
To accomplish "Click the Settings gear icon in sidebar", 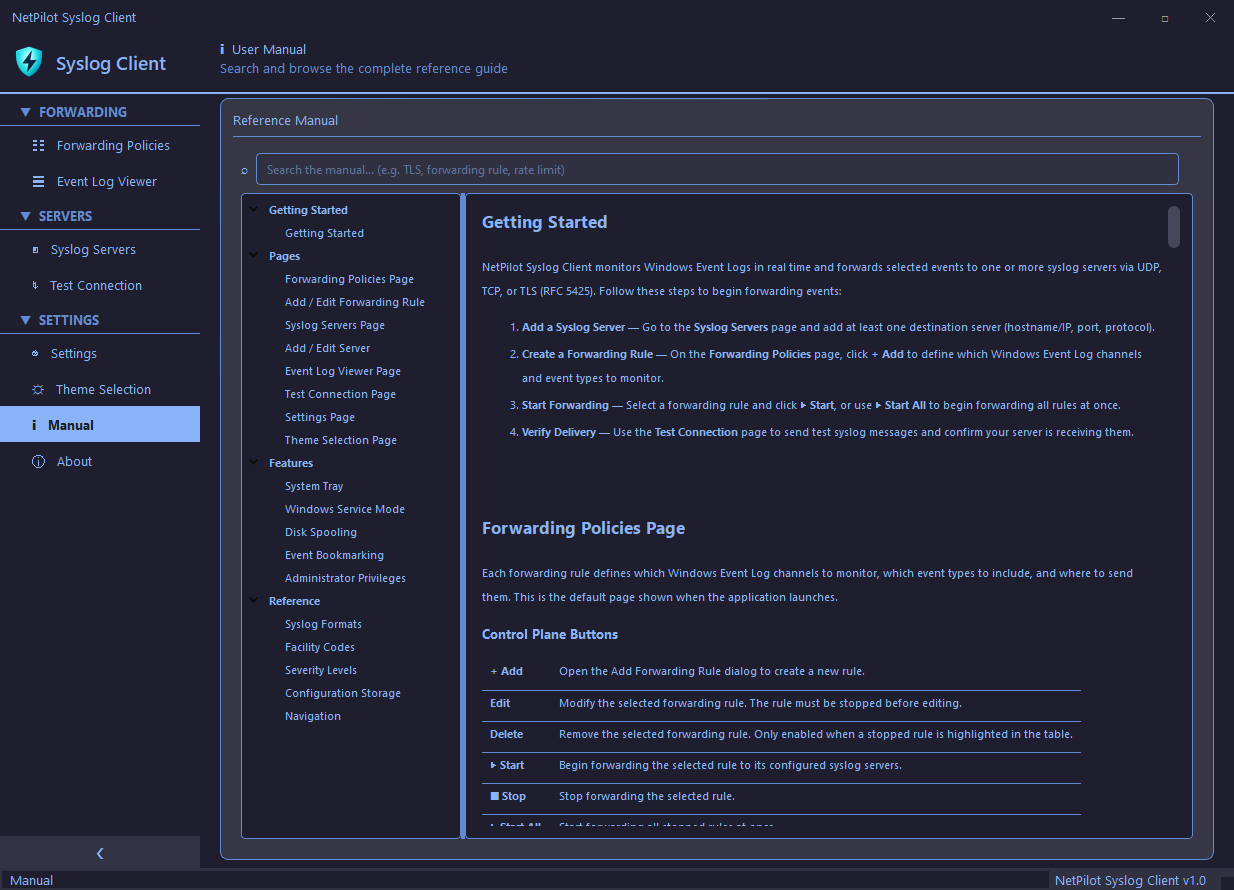I will click(36, 354).
